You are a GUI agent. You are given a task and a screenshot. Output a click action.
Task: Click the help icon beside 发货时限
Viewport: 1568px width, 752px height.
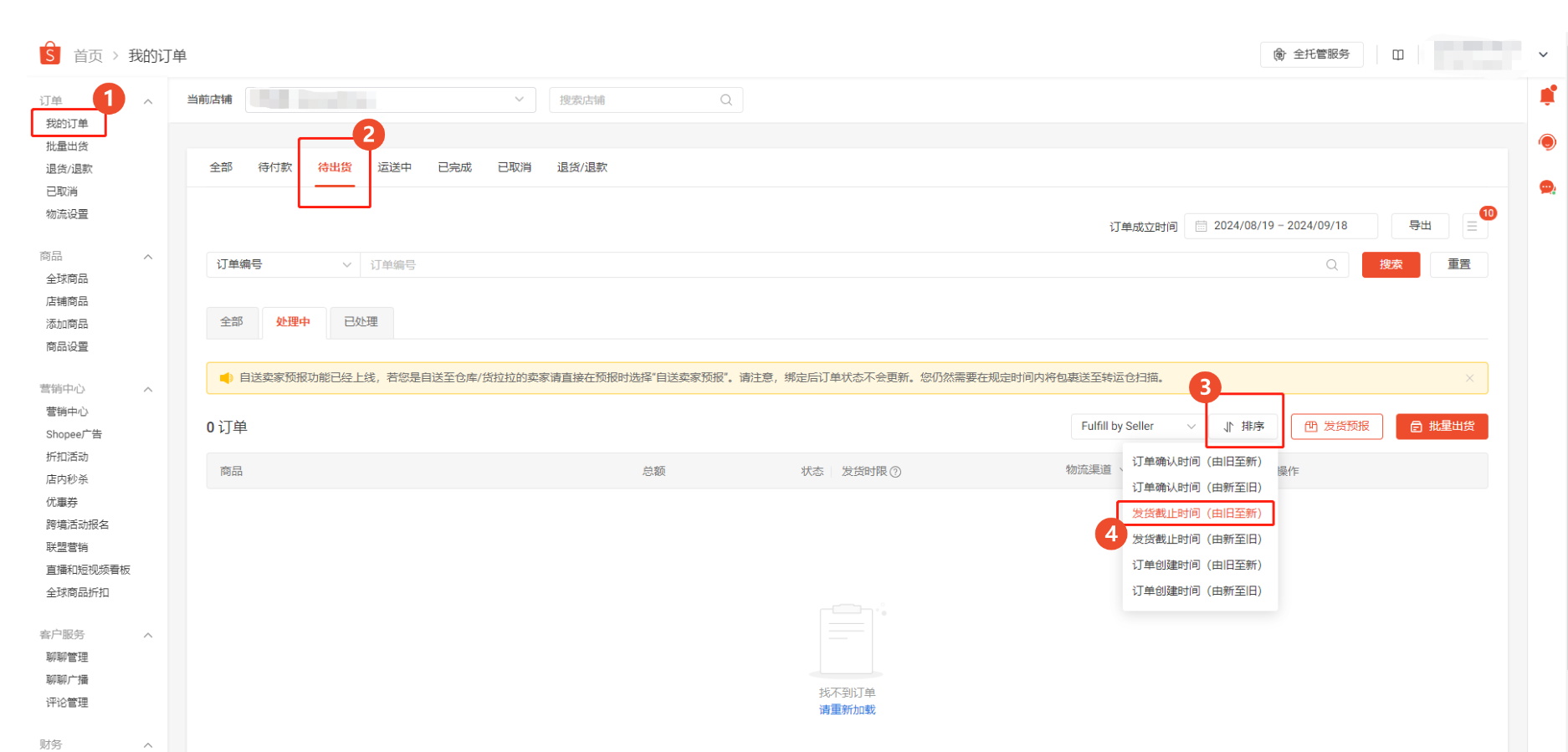[x=895, y=472]
